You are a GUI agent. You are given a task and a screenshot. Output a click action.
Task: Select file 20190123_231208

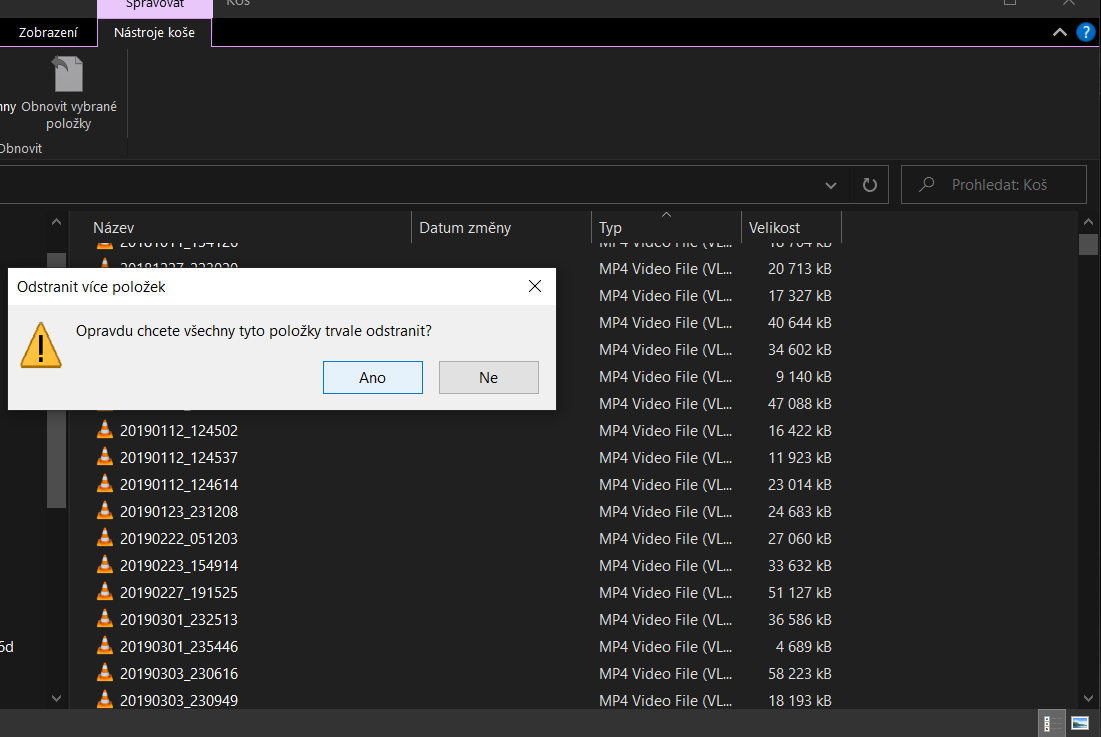point(178,512)
